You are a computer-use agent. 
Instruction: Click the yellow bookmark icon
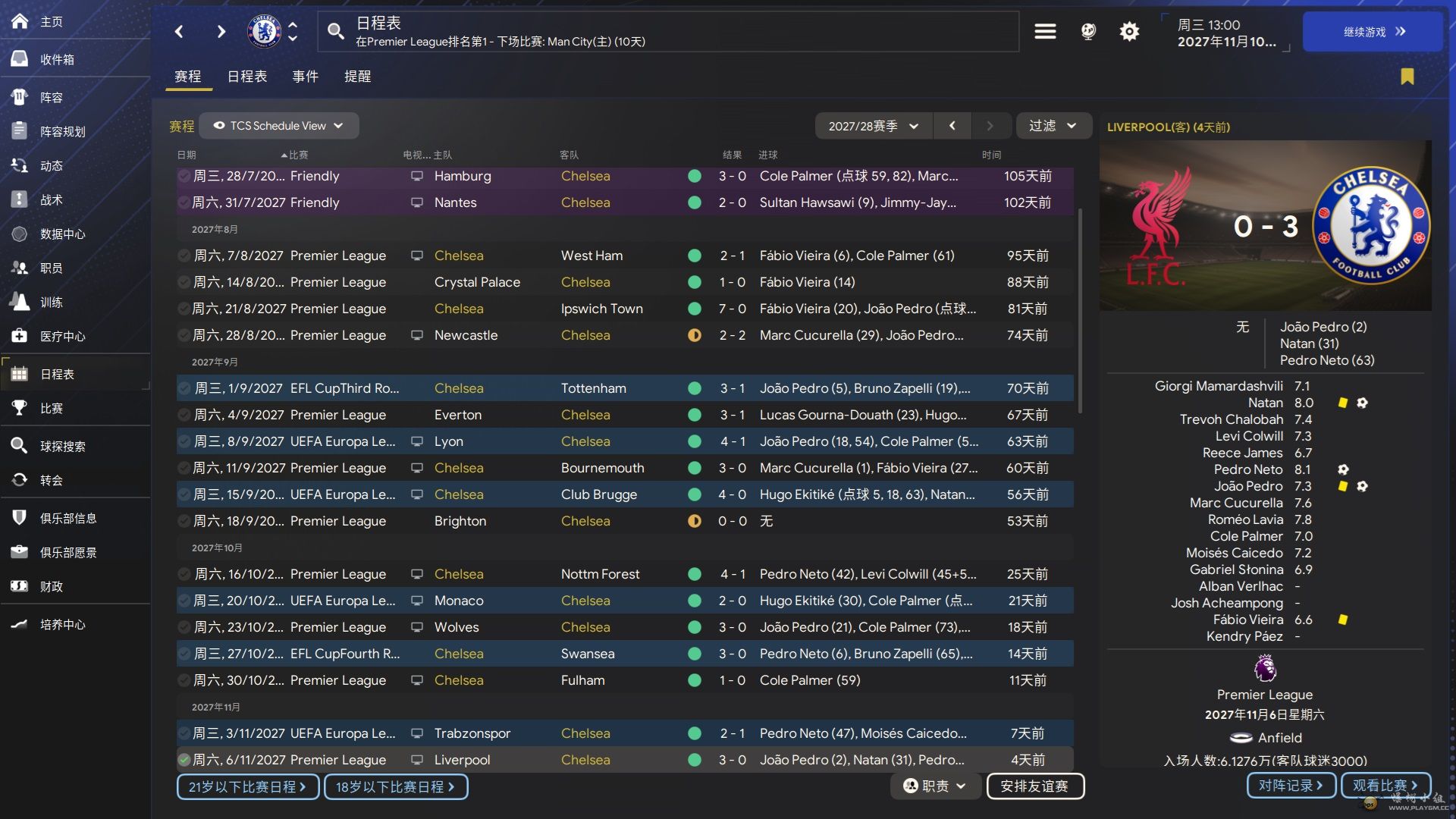click(x=1407, y=77)
